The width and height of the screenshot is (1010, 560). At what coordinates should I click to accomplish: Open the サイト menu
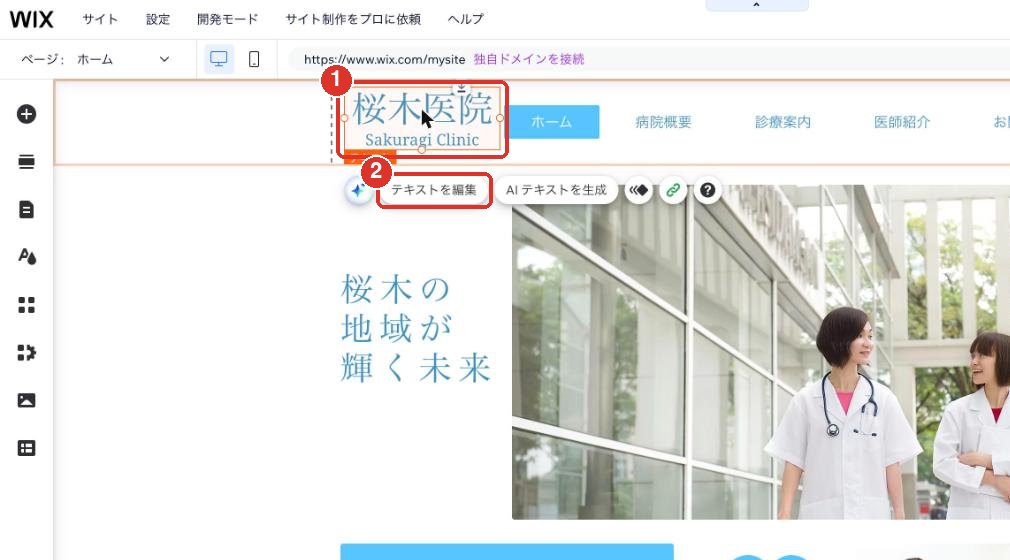(x=100, y=19)
